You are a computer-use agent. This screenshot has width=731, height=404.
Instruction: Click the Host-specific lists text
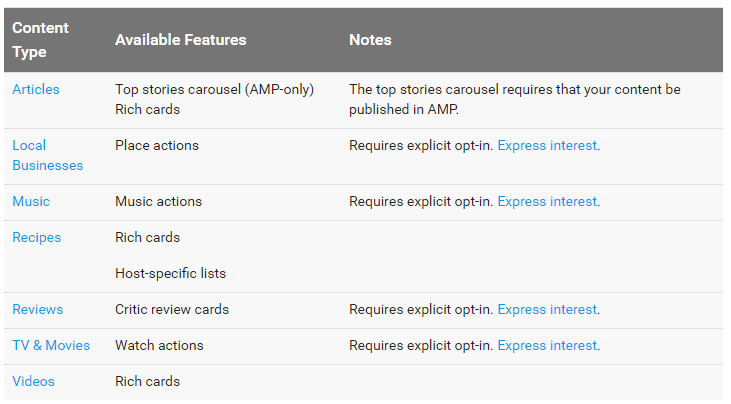coord(170,273)
